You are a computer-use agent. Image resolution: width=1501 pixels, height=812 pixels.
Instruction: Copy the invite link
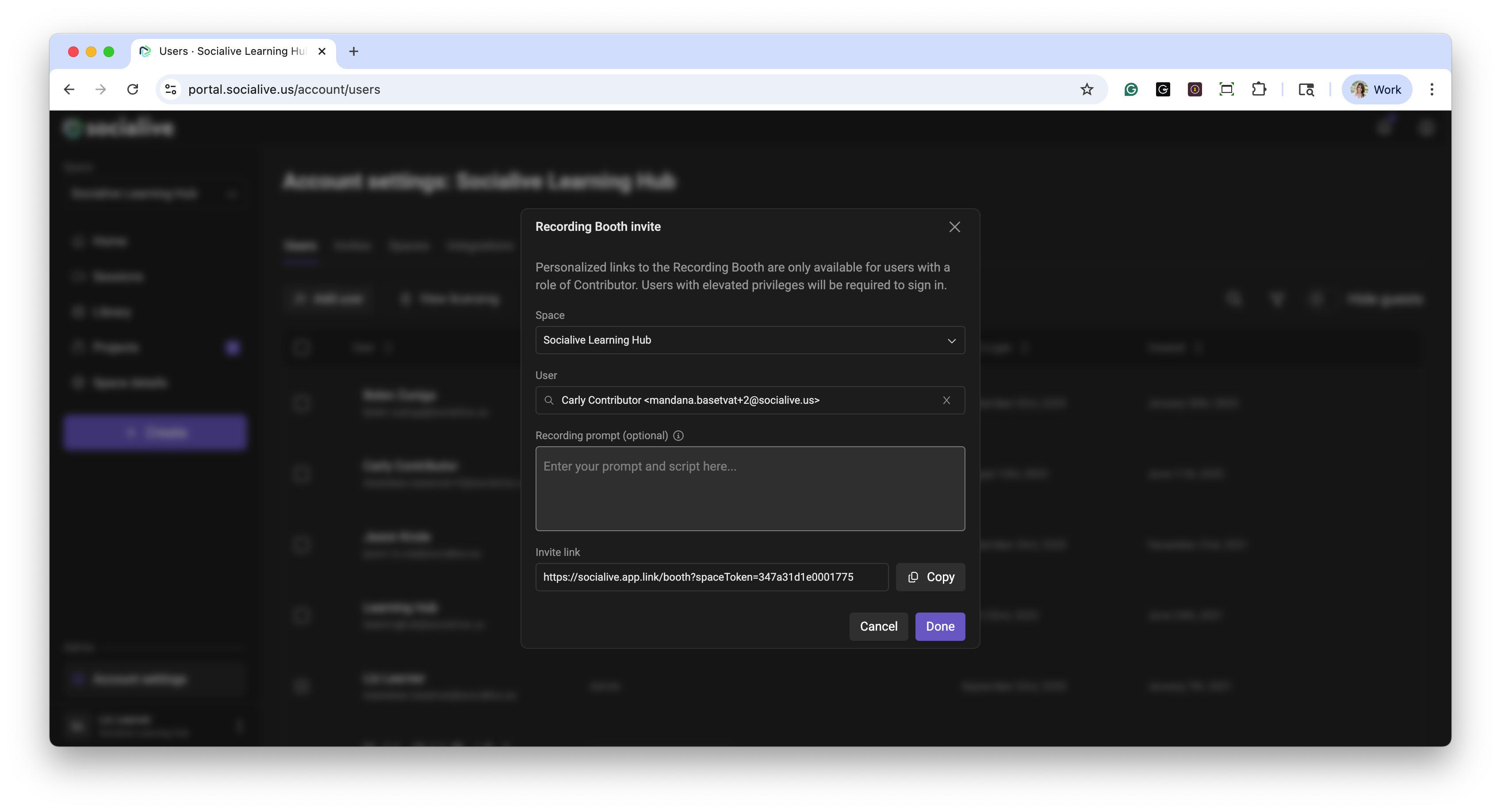(930, 577)
